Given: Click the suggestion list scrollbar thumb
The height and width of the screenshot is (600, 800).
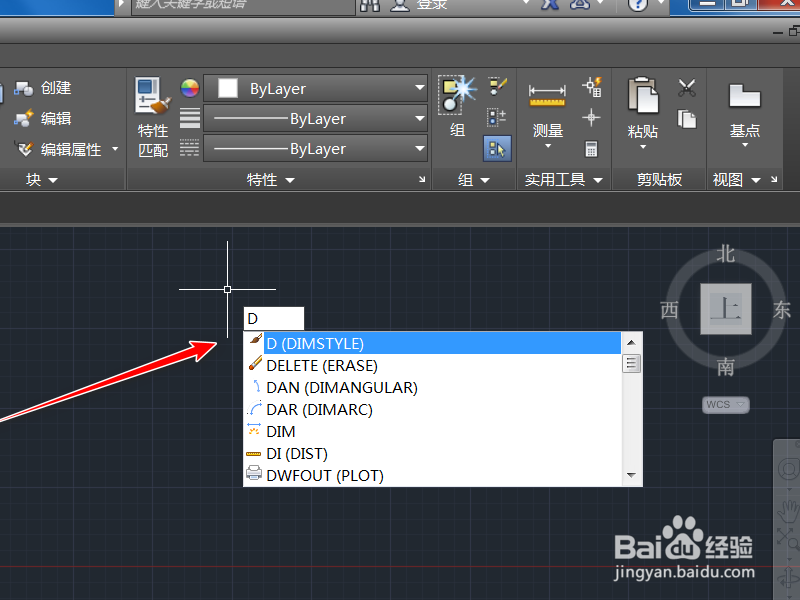Looking at the screenshot, I should pos(632,364).
